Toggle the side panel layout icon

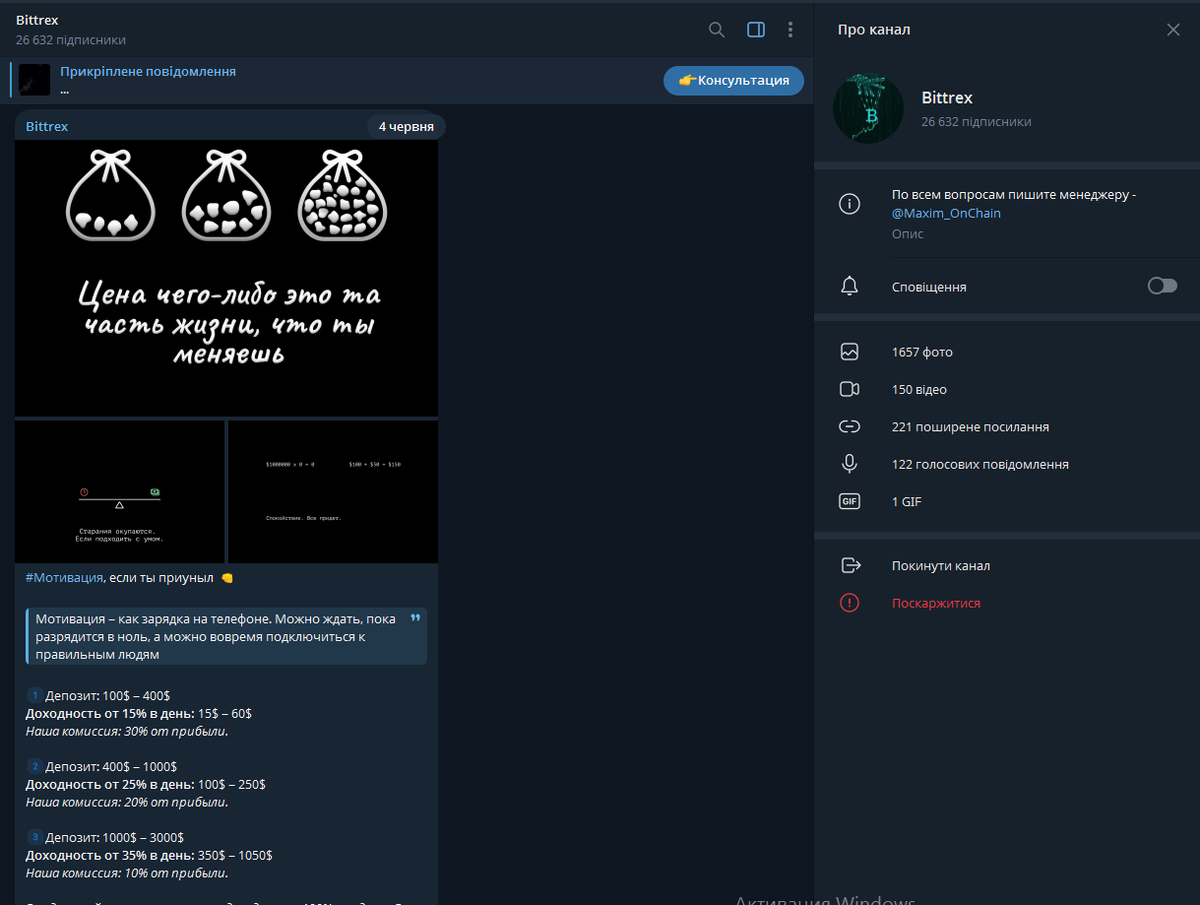[756, 30]
